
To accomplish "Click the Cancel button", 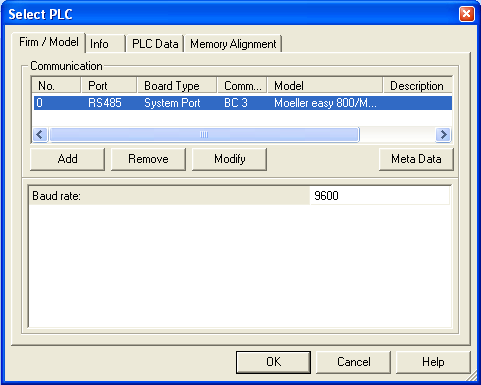I will pyautogui.click(x=353, y=362).
